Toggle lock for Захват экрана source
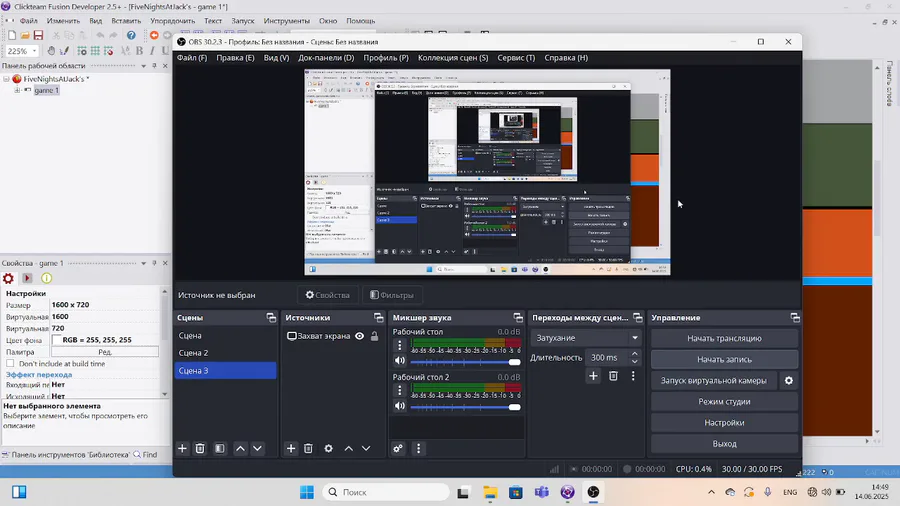Viewport: 900px width, 506px height. tap(375, 336)
